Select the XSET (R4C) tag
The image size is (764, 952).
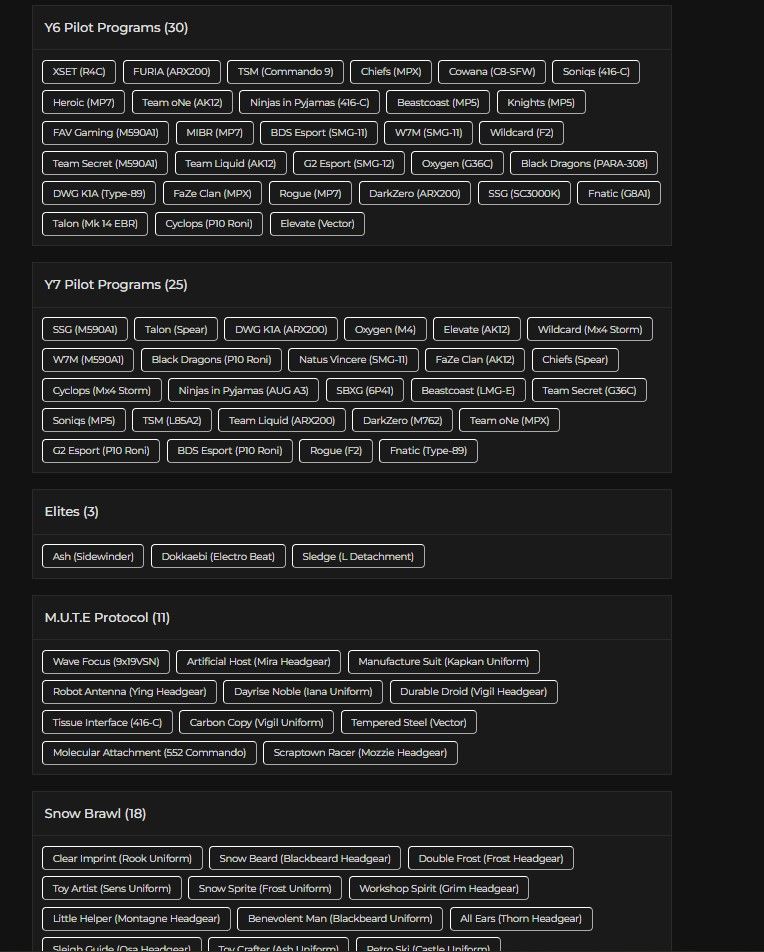tap(79, 72)
